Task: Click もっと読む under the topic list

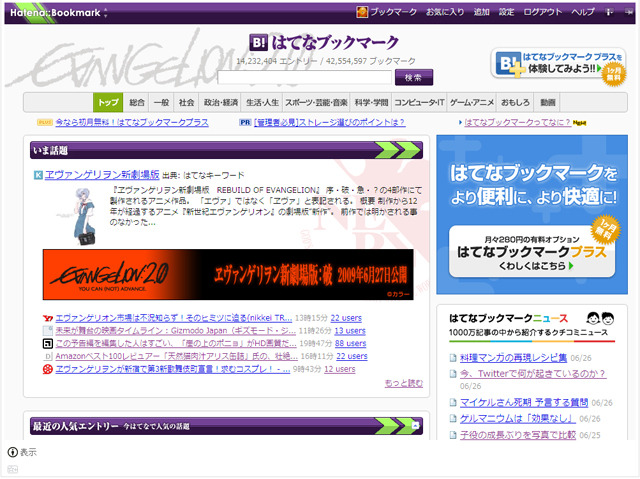Action: click(x=404, y=383)
